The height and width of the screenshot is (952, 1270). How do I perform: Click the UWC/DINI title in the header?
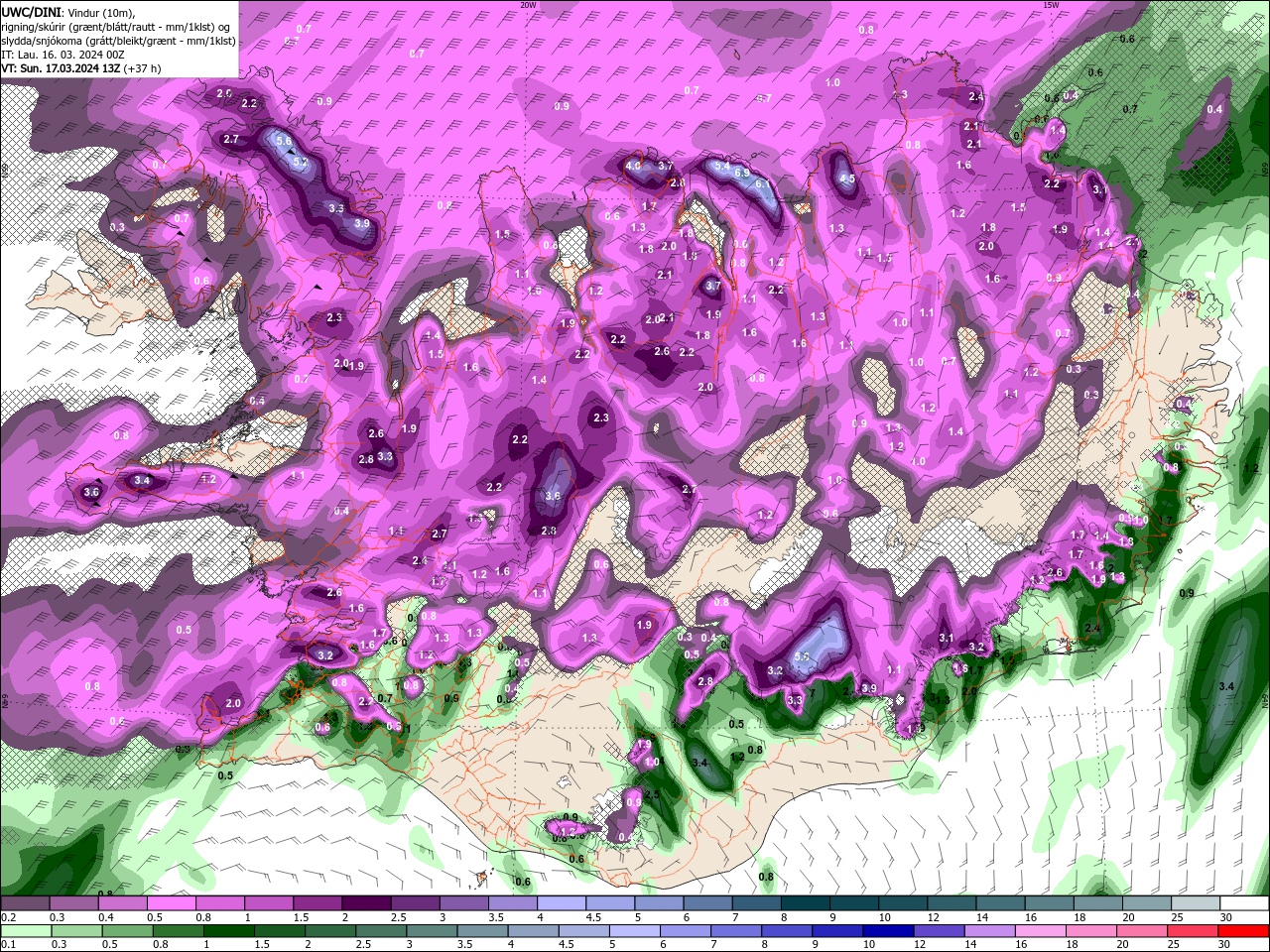(30, 11)
